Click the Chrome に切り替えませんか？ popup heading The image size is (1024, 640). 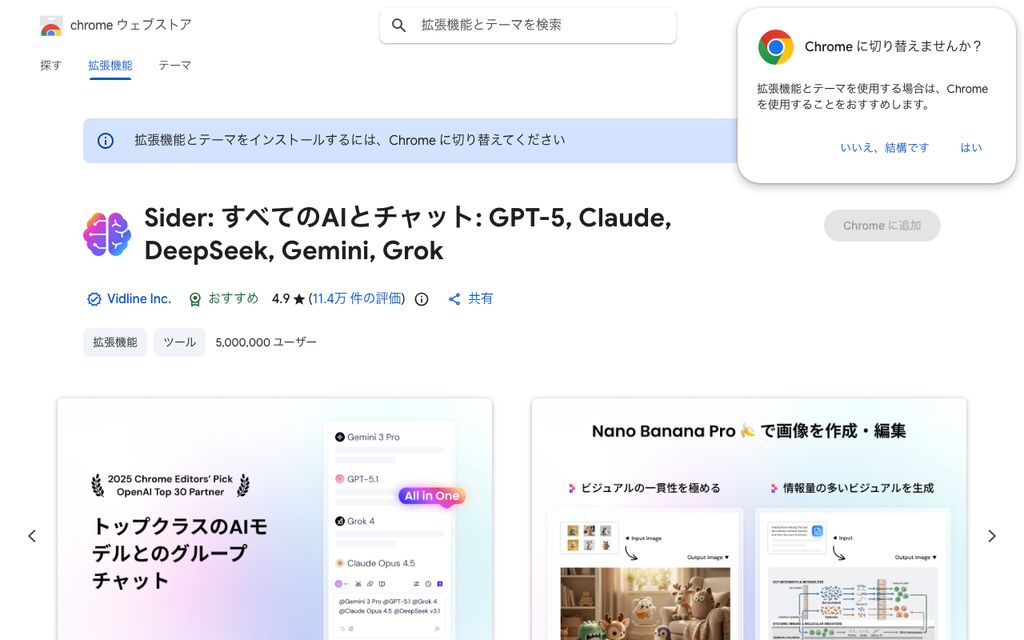893,46
